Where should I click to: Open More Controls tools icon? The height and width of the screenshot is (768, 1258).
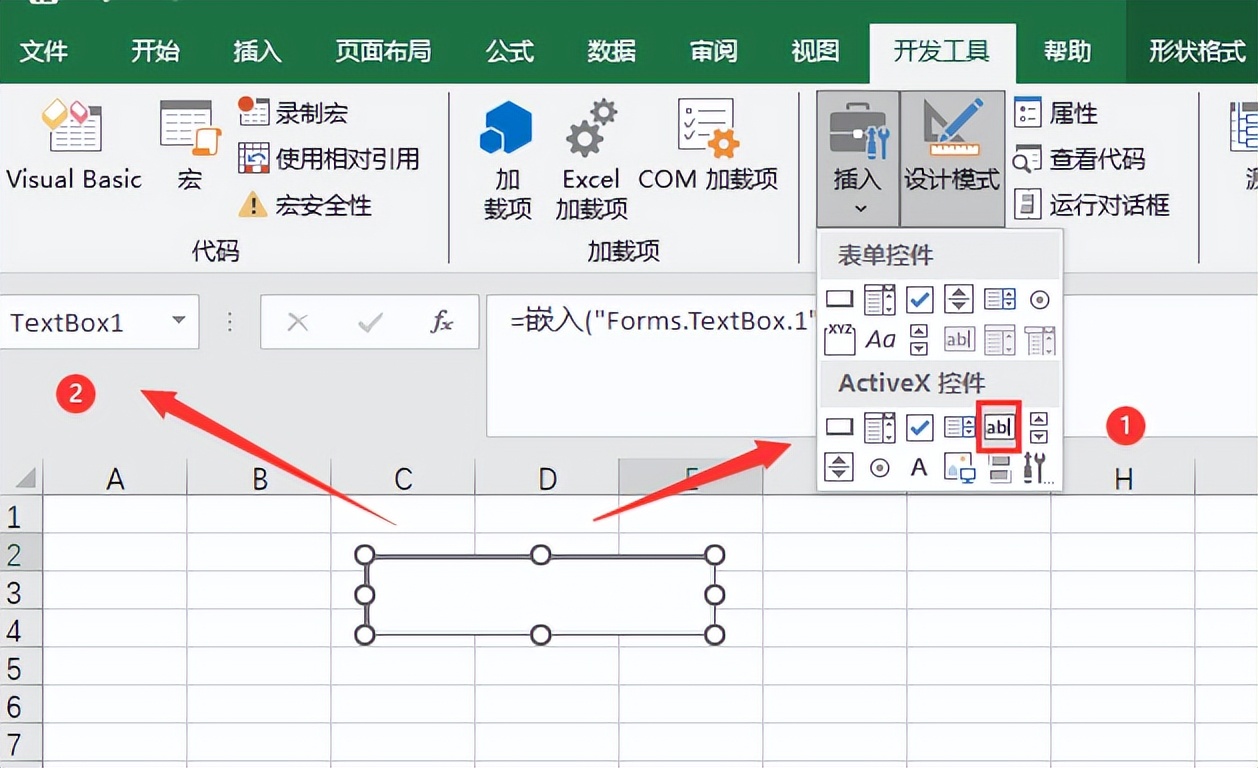pyautogui.click(x=1039, y=467)
